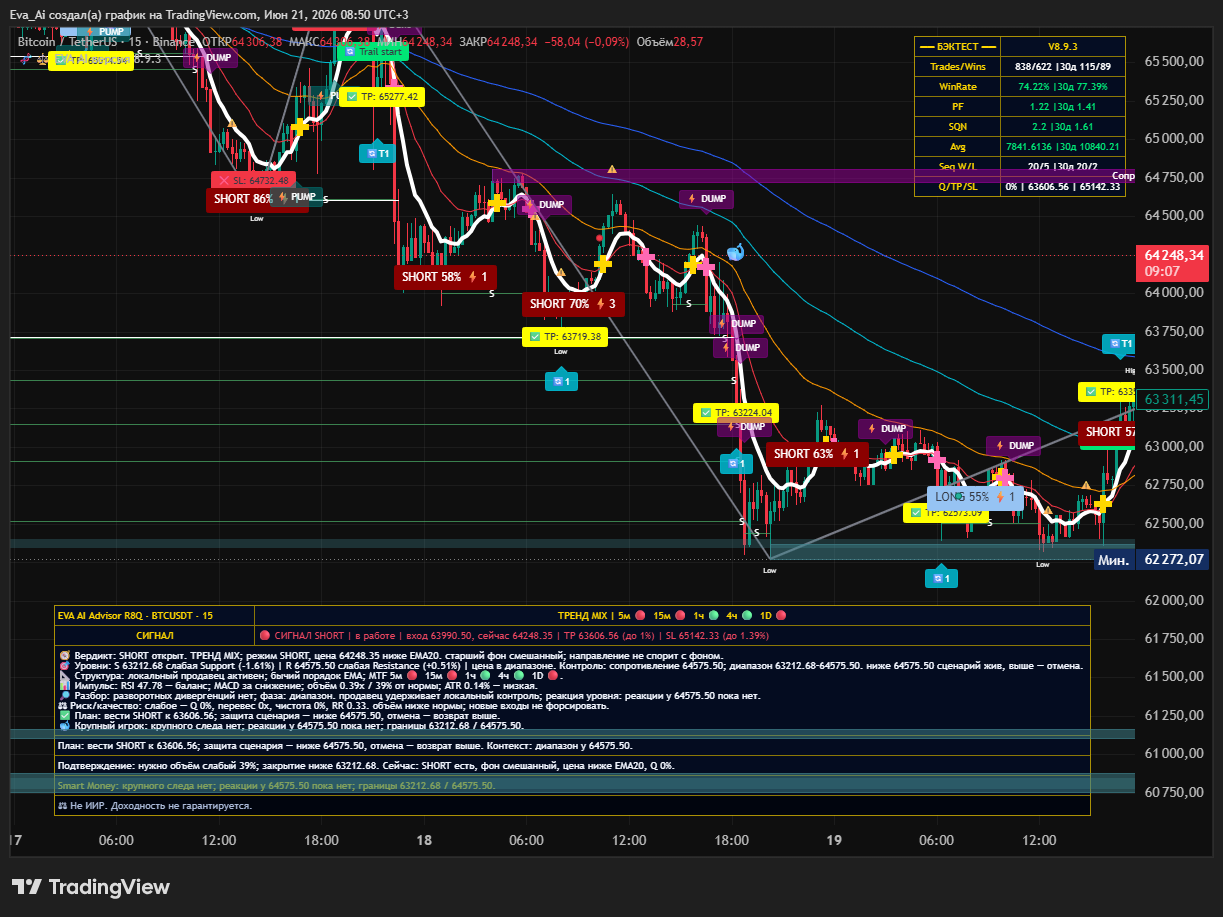
Task: Click the БЭКТЕСТ header cell
Action: pyautogui.click(x=957, y=47)
